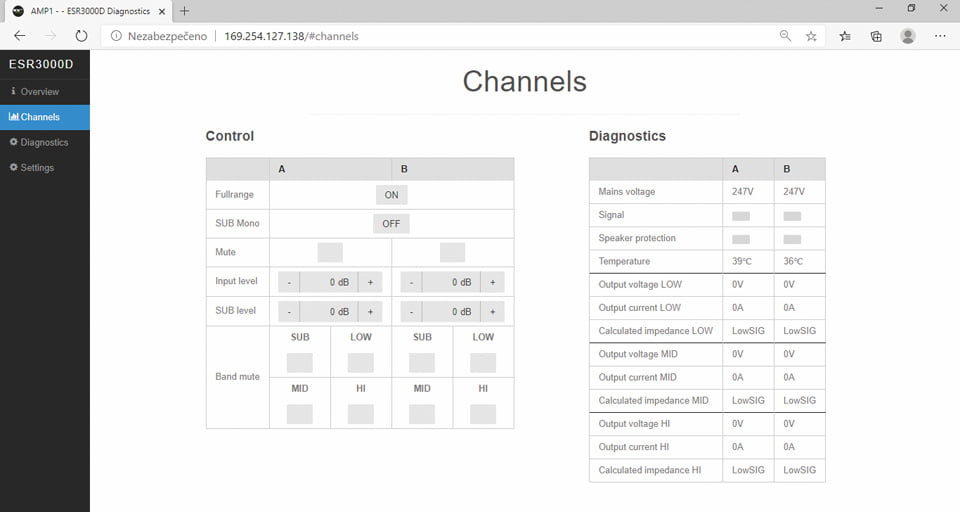This screenshot has width=960, height=512.
Task: Decrease SUB level for channel B
Action: click(x=411, y=312)
